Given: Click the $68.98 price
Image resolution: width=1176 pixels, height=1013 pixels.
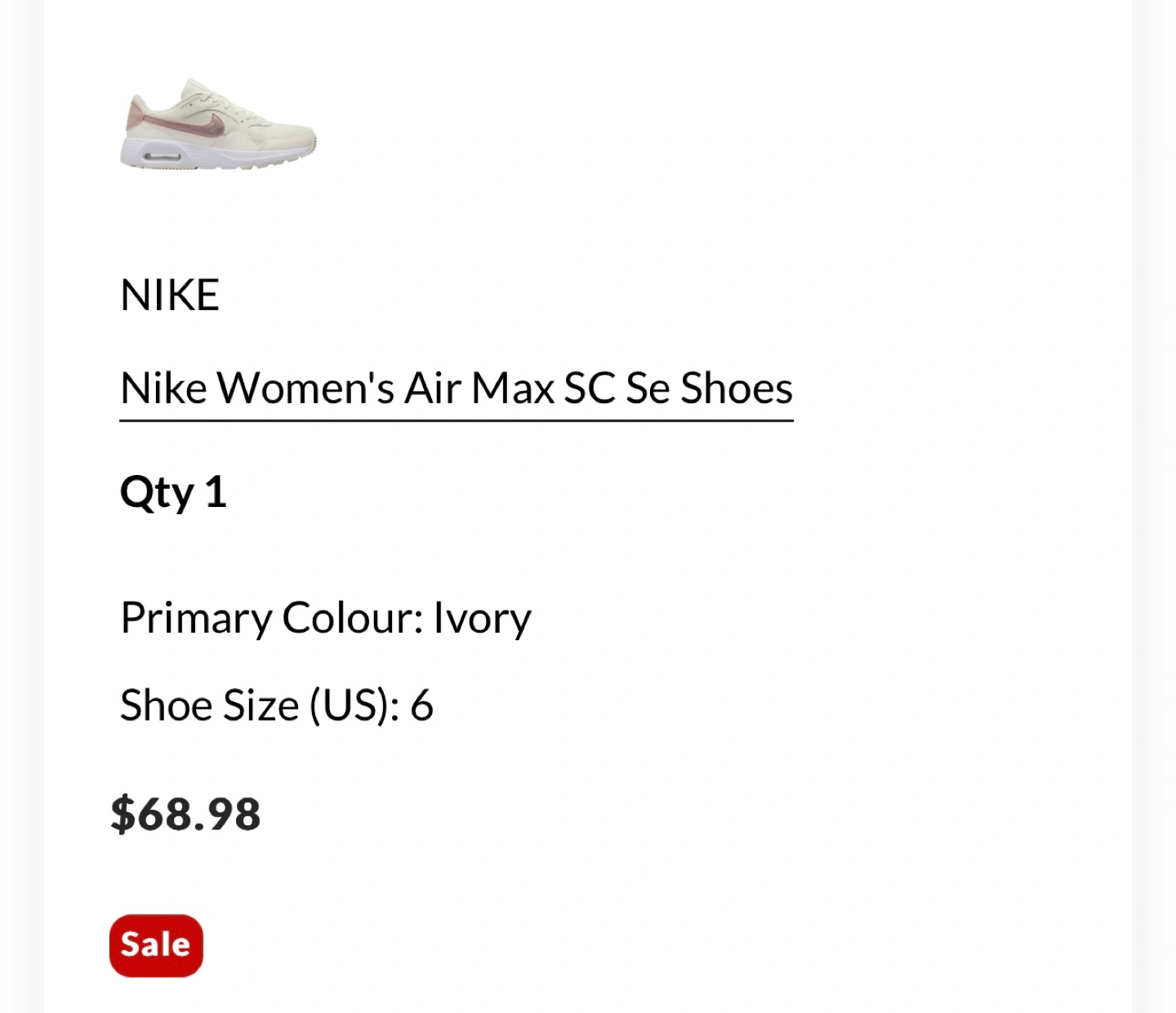Looking at the screenshot, I should tap(186, 814).
